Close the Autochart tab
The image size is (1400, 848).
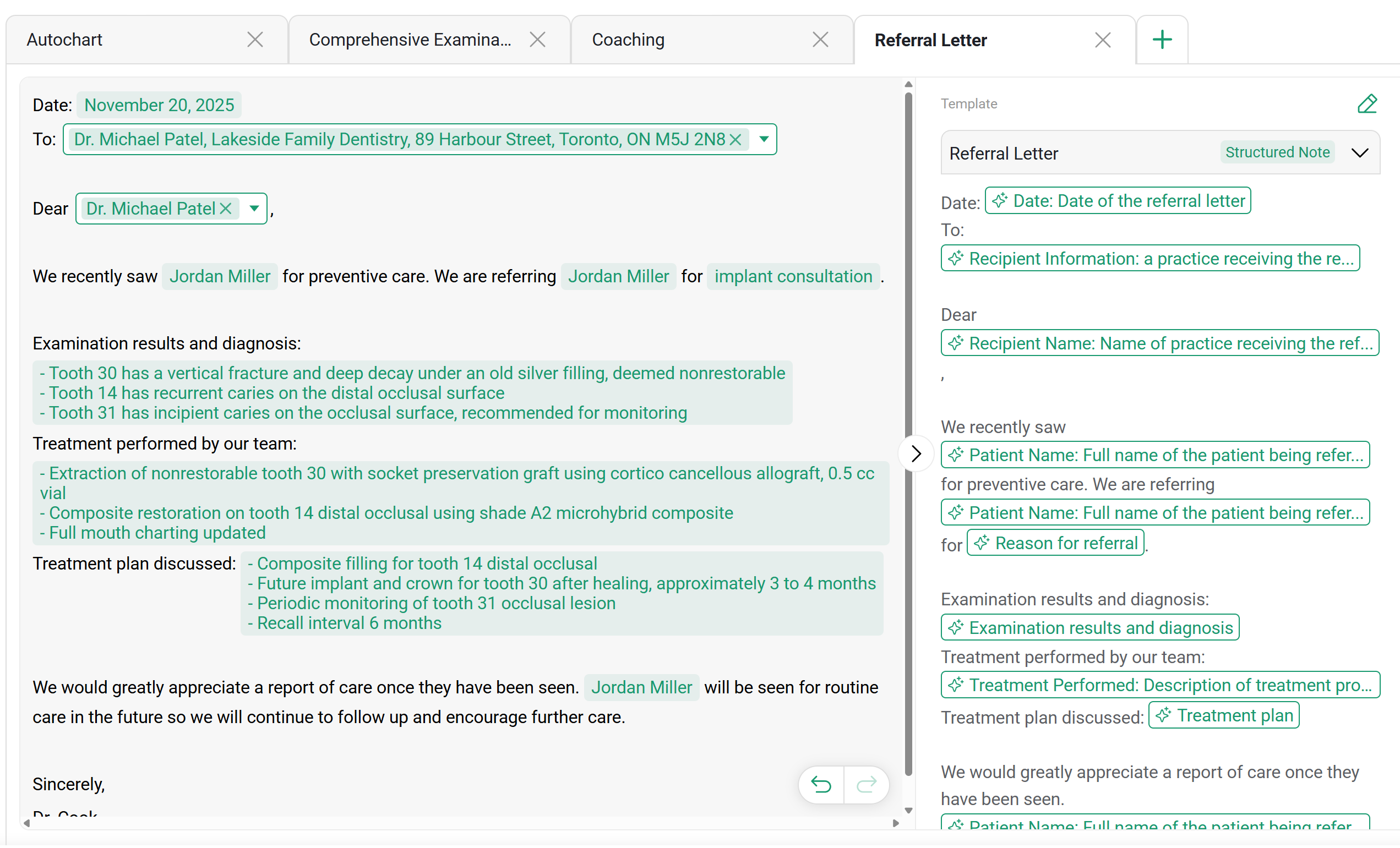[255, 40]
